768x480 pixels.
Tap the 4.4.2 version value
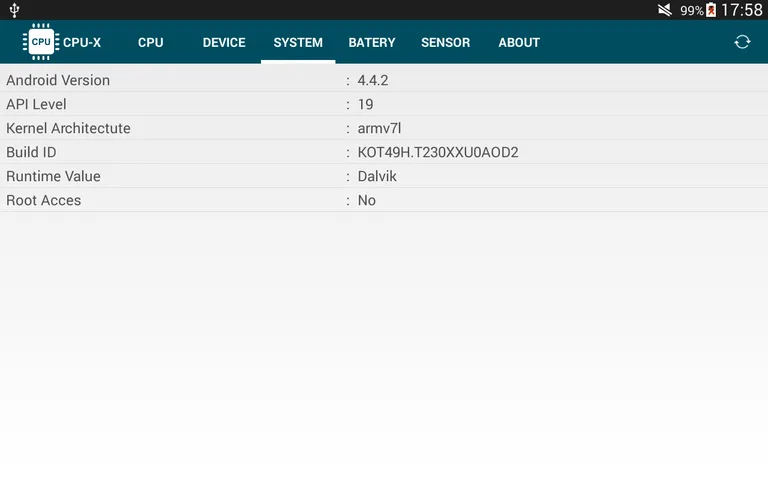click(x=373, y=80)
